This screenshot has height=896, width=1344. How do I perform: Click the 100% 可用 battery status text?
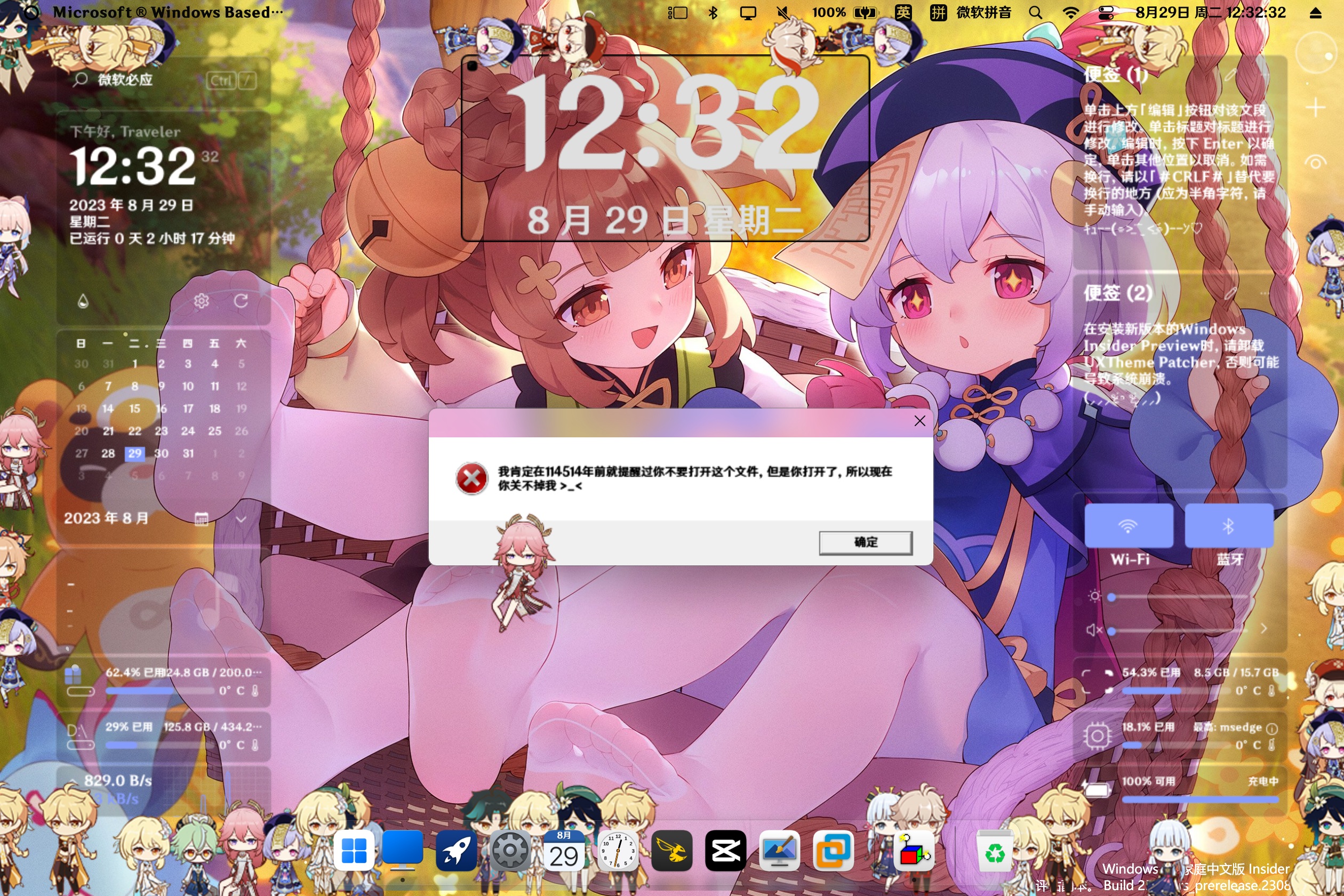[x=1149, y=781]
